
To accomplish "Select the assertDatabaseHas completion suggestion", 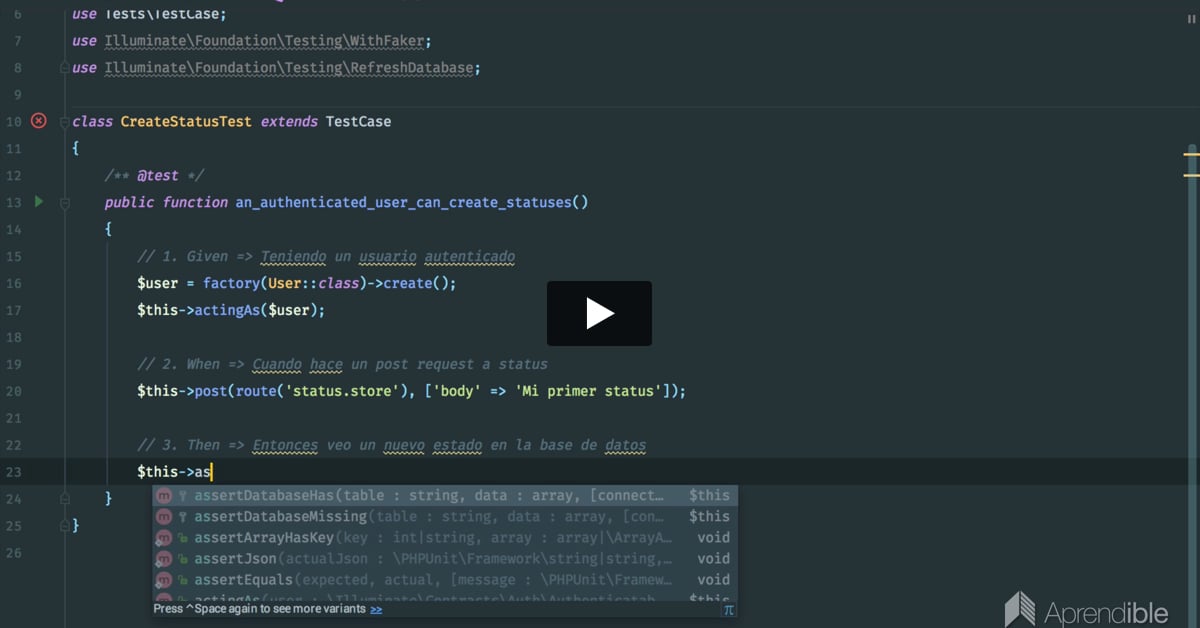I will point(445,496).
